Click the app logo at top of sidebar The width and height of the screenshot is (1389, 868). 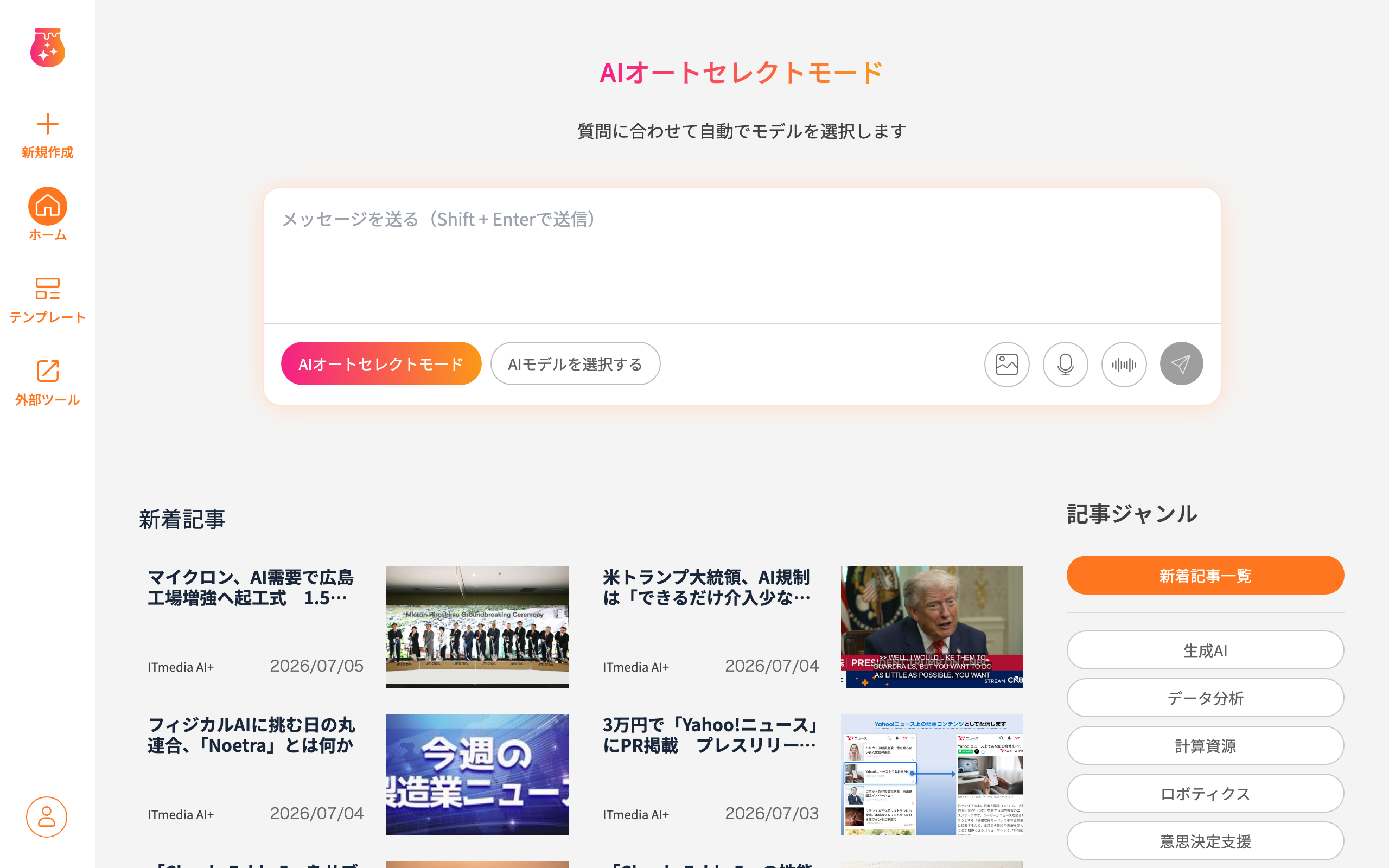pyautogui.click(x=48, y=48)
